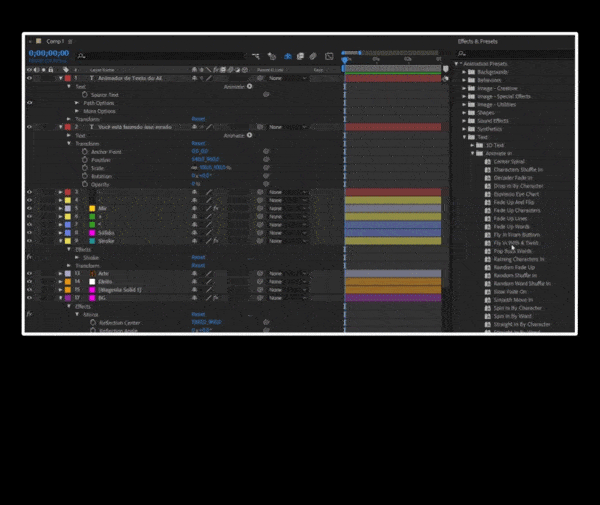The image size is (600, 505).
Task: Open the Graph Editor button
Action: pyautogui.click(x=328, y=56)
